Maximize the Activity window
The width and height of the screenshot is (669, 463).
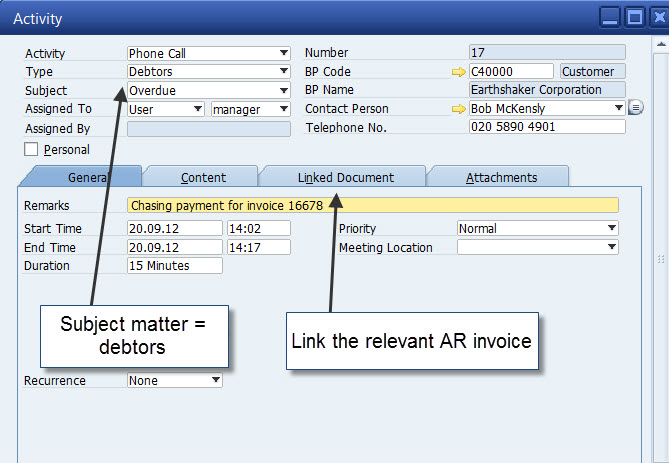coord(633,17)
